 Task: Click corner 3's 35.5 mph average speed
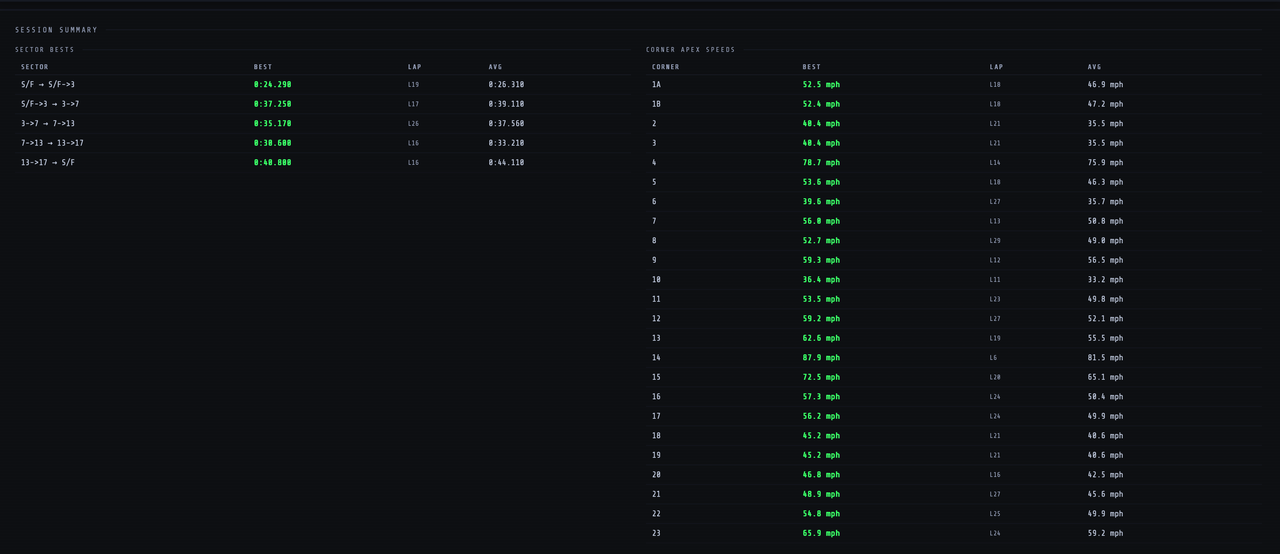coord(1105,143)
